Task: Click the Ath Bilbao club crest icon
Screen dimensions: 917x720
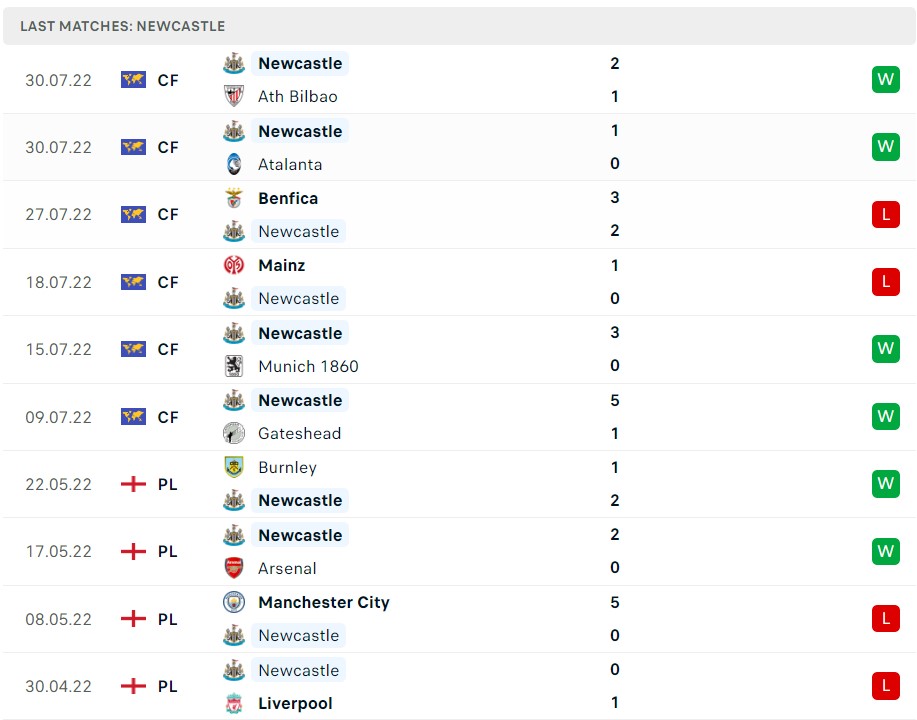Action: click(x=234, y=96)
